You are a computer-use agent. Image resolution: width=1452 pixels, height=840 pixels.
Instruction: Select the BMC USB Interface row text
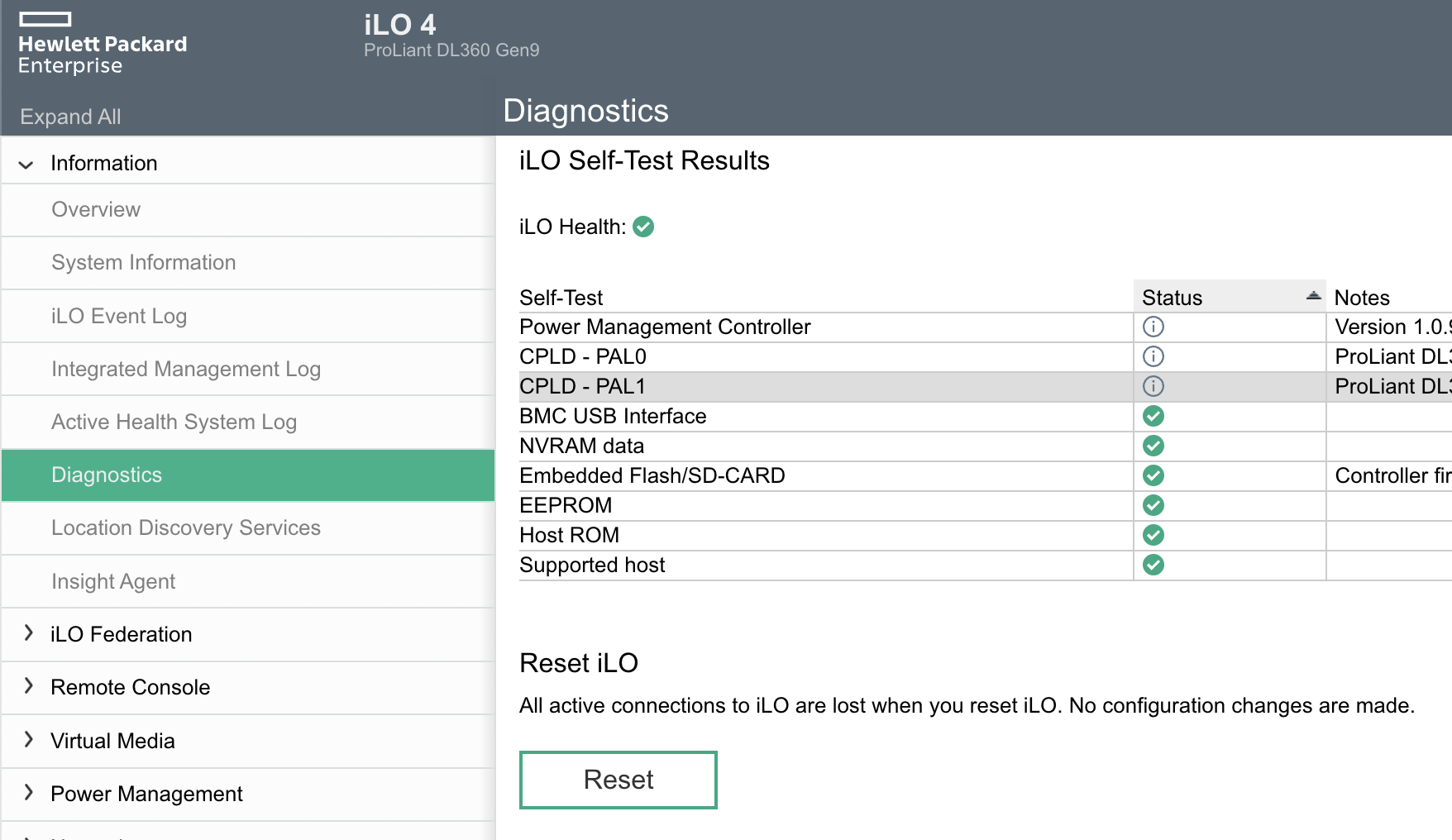(x=613, y=416)
